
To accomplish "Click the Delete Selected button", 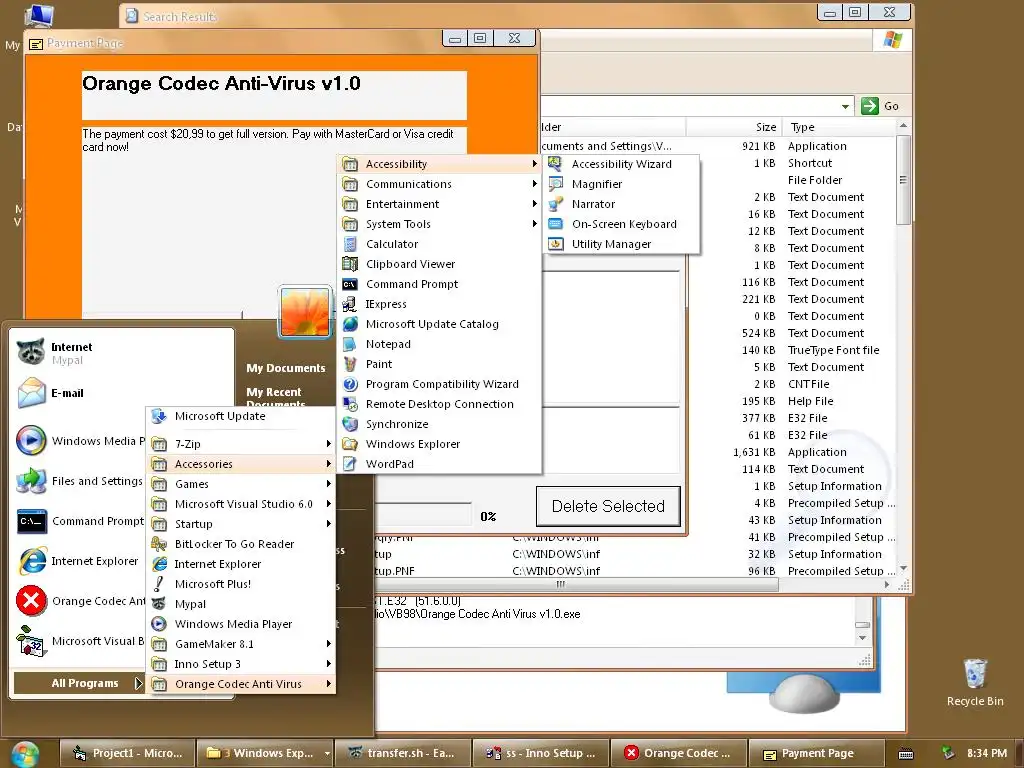I will coord(608,506).
